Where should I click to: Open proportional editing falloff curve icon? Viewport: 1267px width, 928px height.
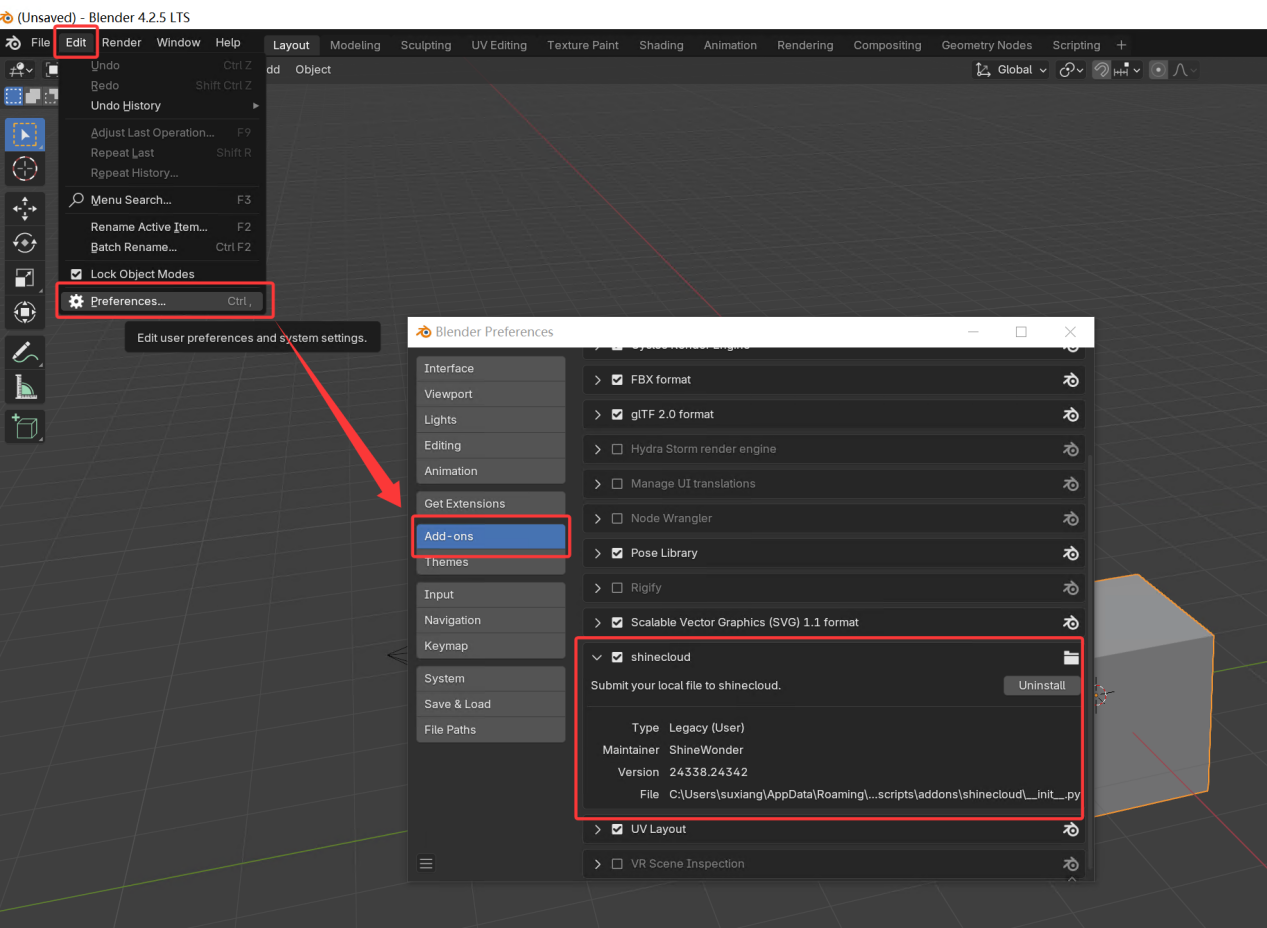(1184, 70)
